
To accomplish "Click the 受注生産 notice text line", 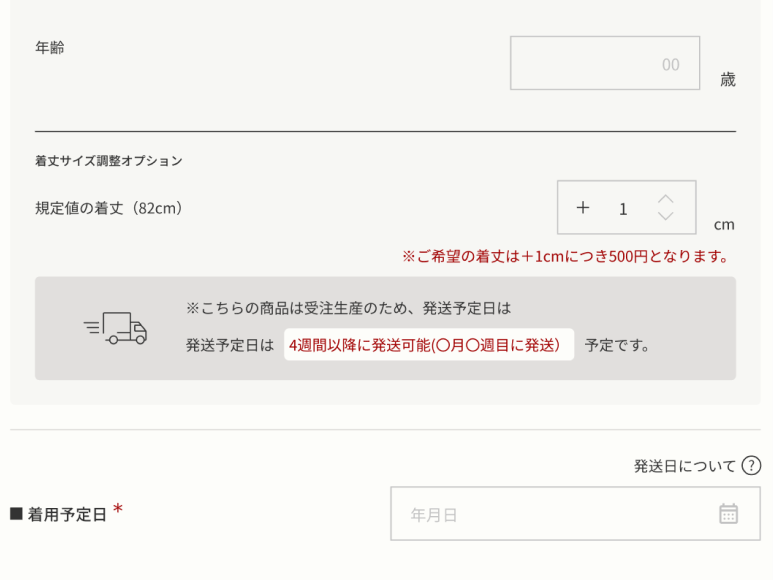I will (348, 308).
